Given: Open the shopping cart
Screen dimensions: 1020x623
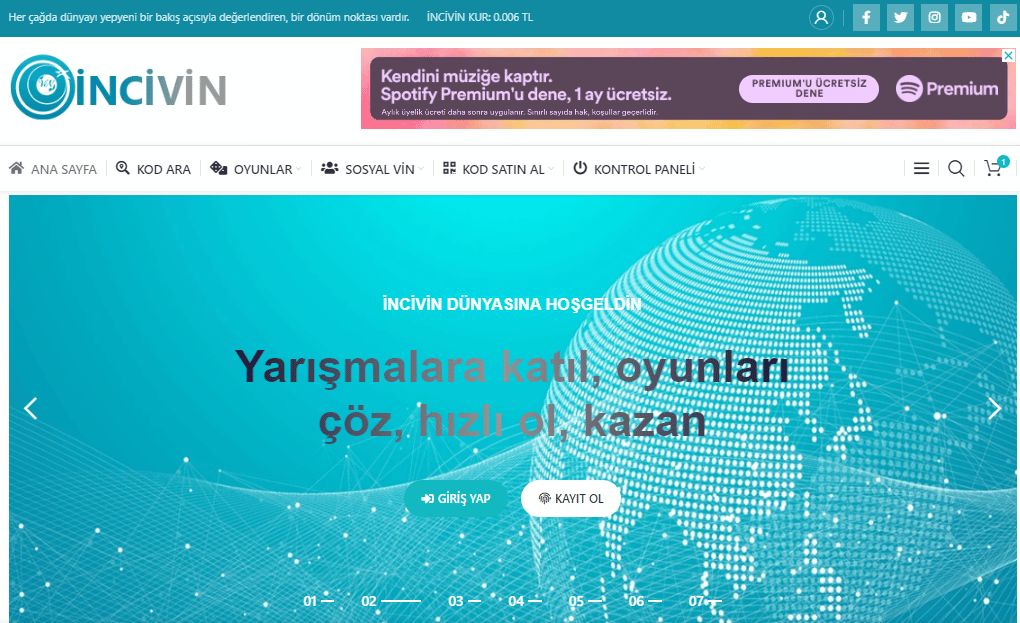Looking at the screenshot, I should tap(995, 166).
